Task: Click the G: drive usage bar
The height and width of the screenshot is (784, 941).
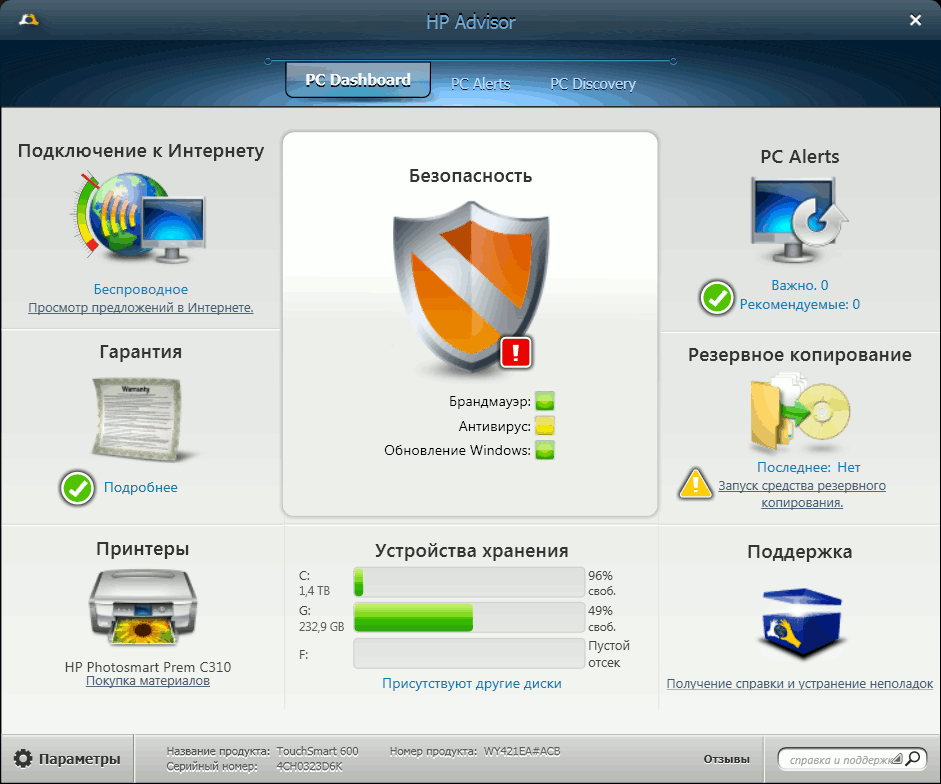Action: 469,618
